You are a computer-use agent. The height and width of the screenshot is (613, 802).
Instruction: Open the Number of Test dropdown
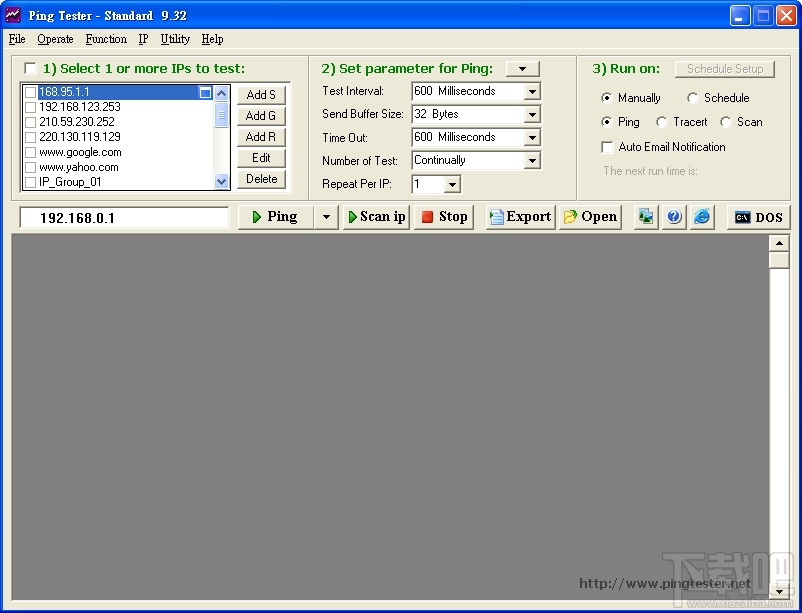pyautogui.click(x=532, y=161)
